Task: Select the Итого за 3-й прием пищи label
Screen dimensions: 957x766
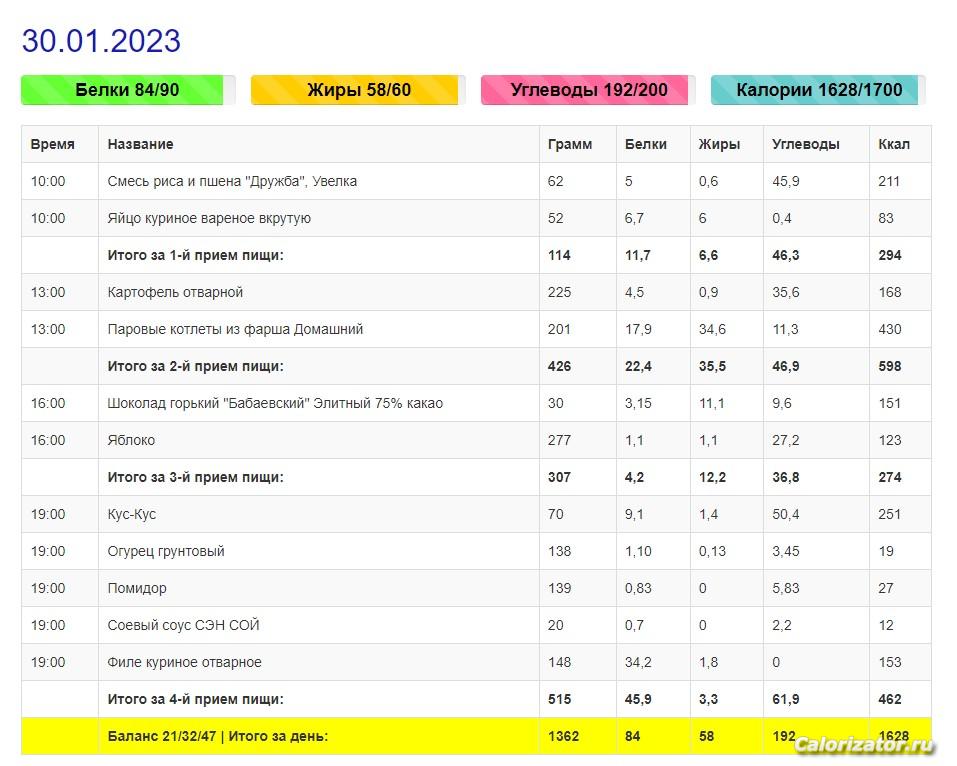Action: pos(195,477)
